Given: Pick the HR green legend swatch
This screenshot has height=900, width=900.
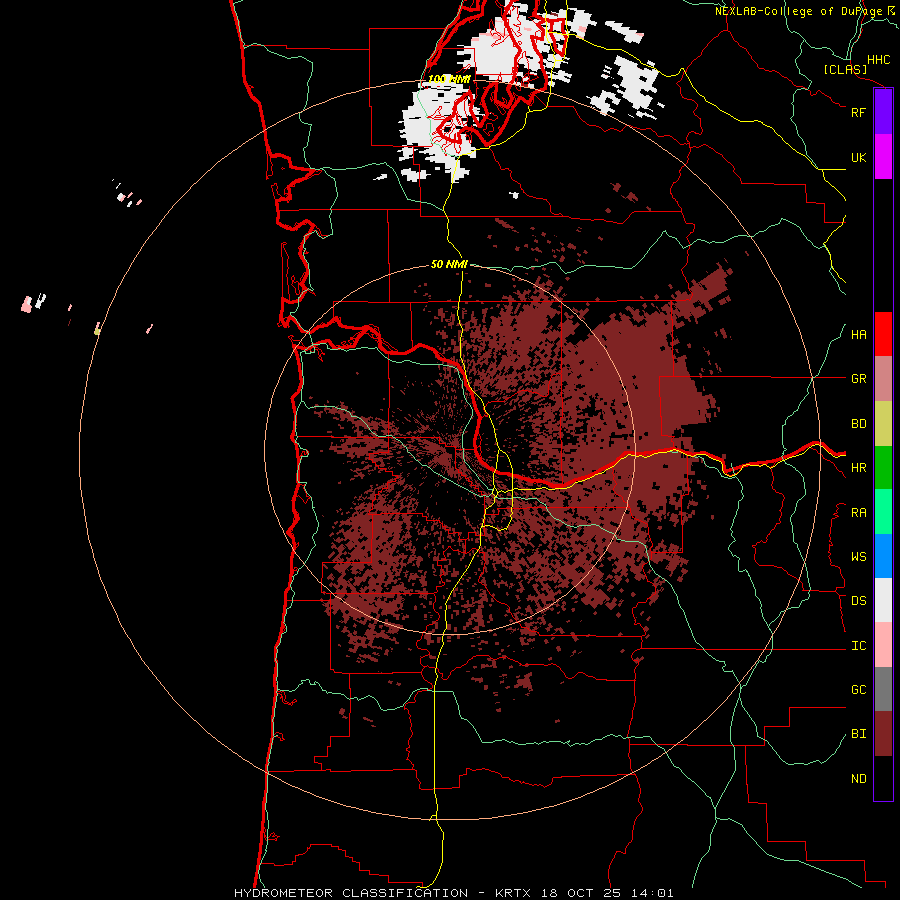Looking at the screenshot, I should [883, 468].
